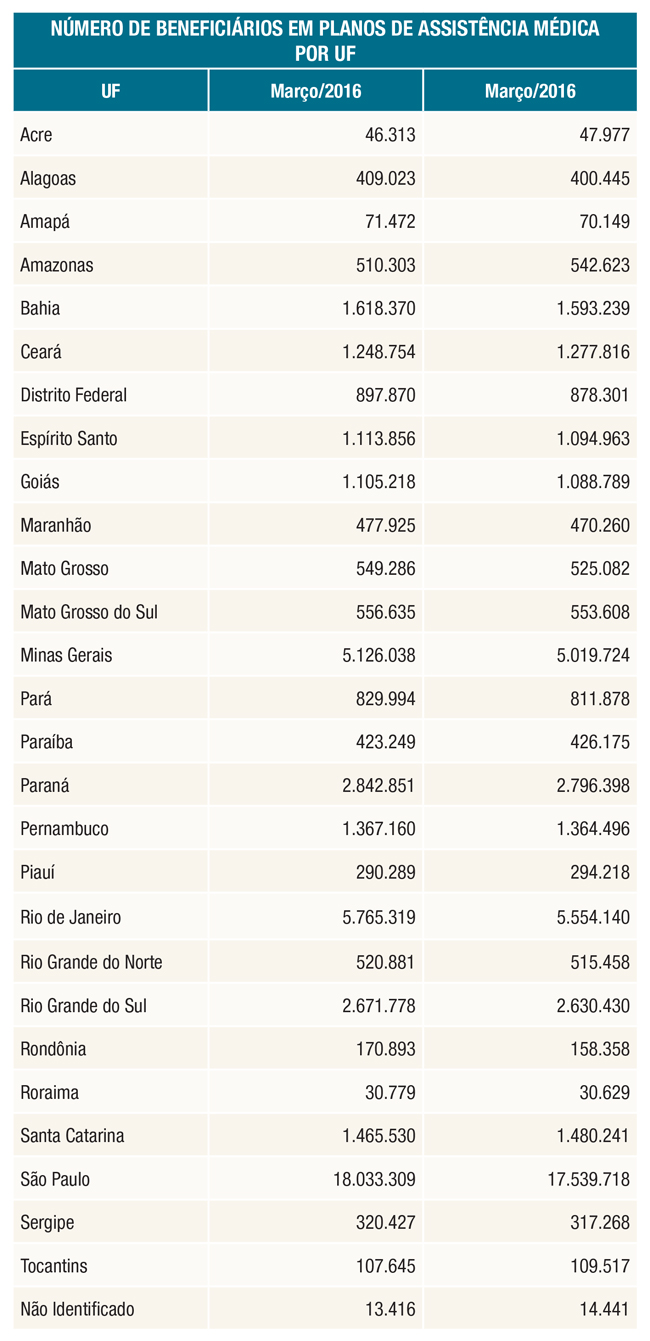Click the Ceará value 1.248.754
This screenshot has height=1341, width=650.
(374, 352)
